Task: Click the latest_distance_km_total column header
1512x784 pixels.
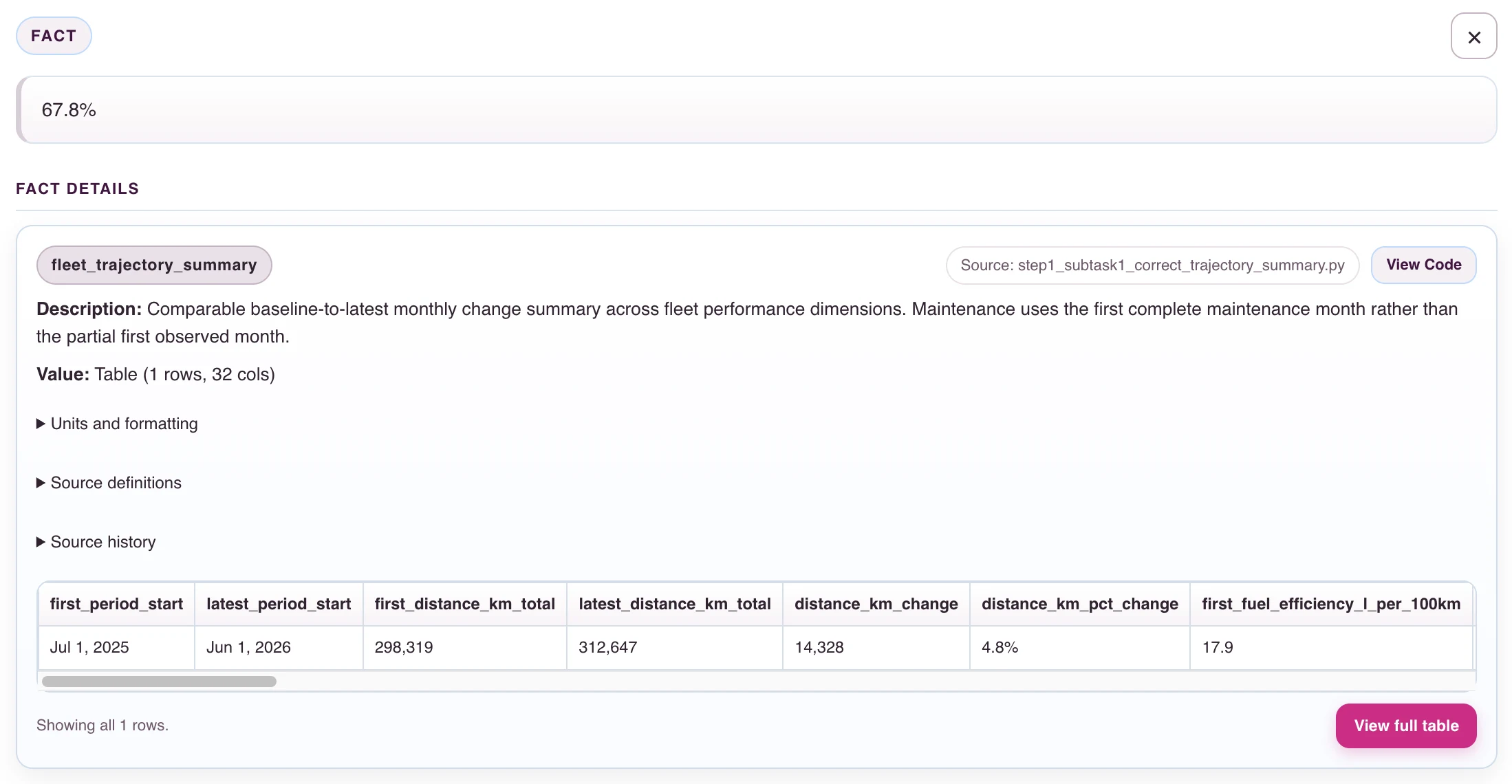Action: 675,604
